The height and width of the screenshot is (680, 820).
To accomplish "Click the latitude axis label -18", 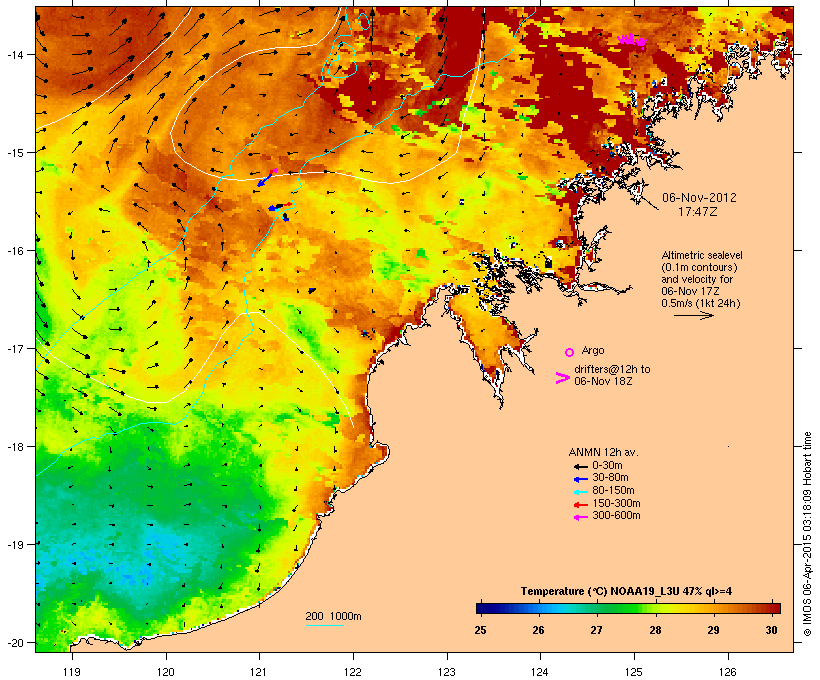I will click(x=14, y=447).
